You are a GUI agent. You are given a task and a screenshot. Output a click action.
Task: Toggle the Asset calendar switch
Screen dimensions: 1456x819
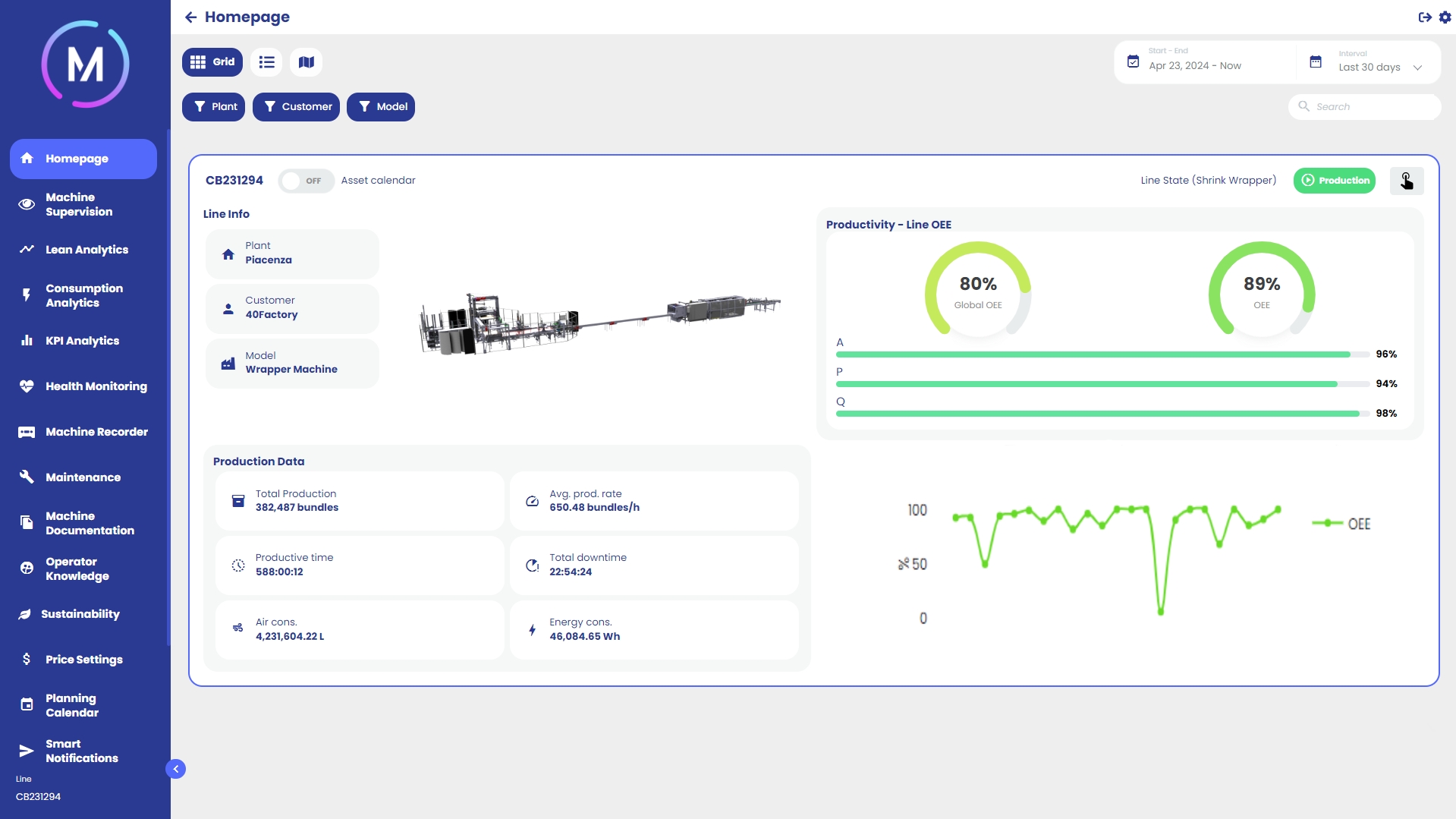coord(305,181)
